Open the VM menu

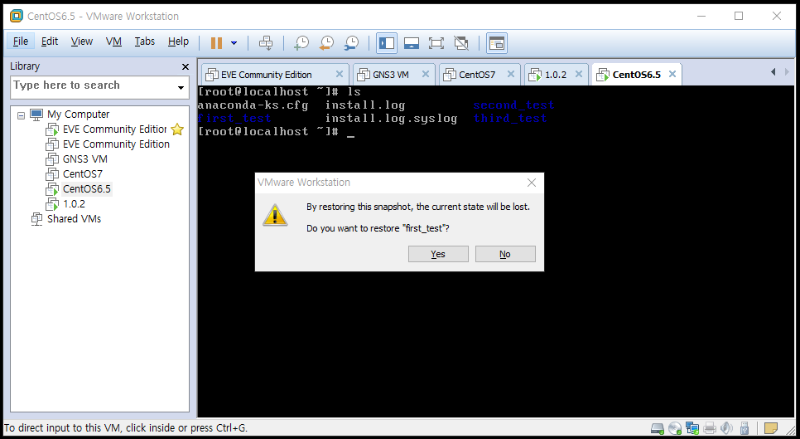coord(114,41)
